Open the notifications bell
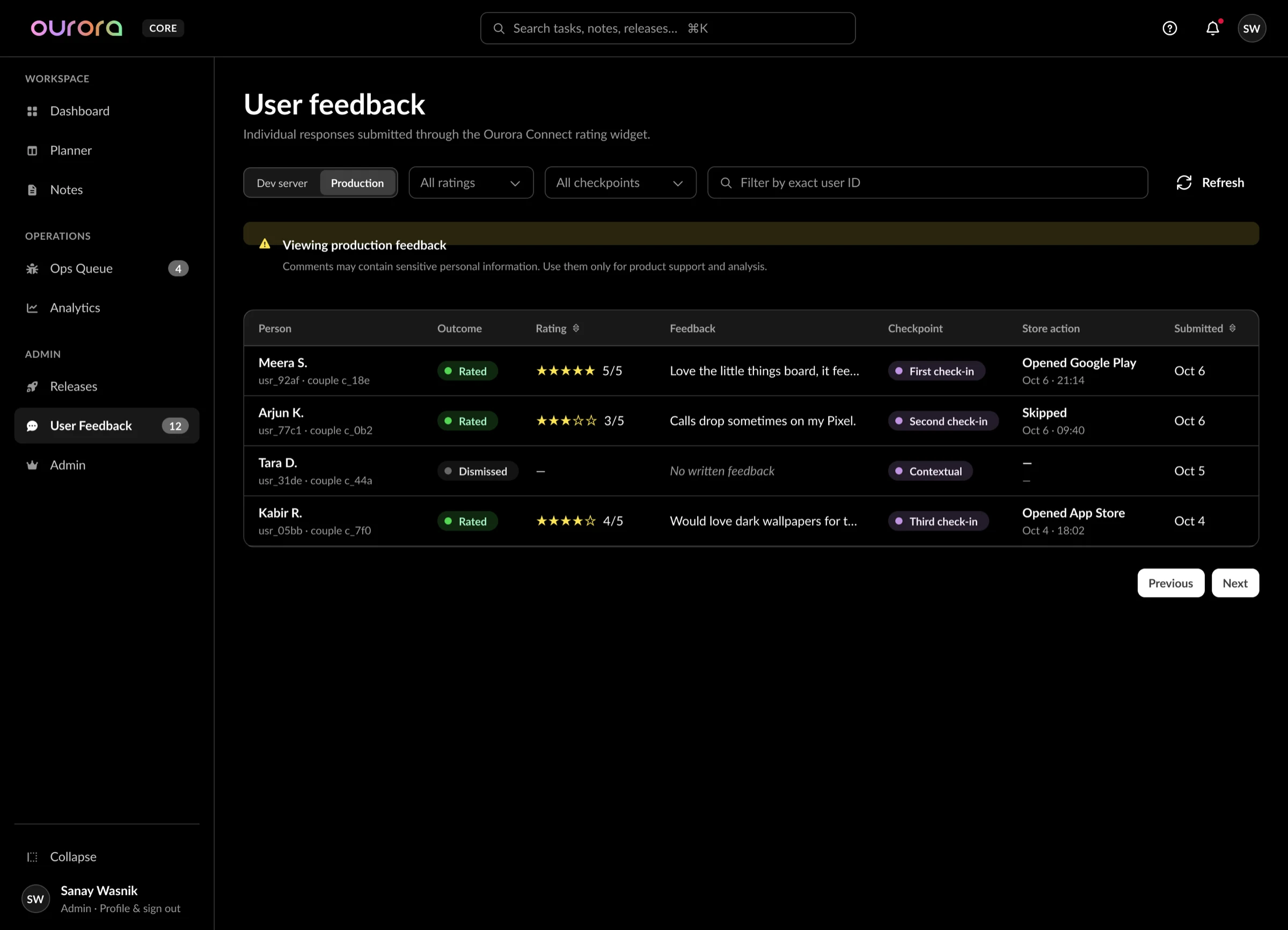 tap(1212, 28)
